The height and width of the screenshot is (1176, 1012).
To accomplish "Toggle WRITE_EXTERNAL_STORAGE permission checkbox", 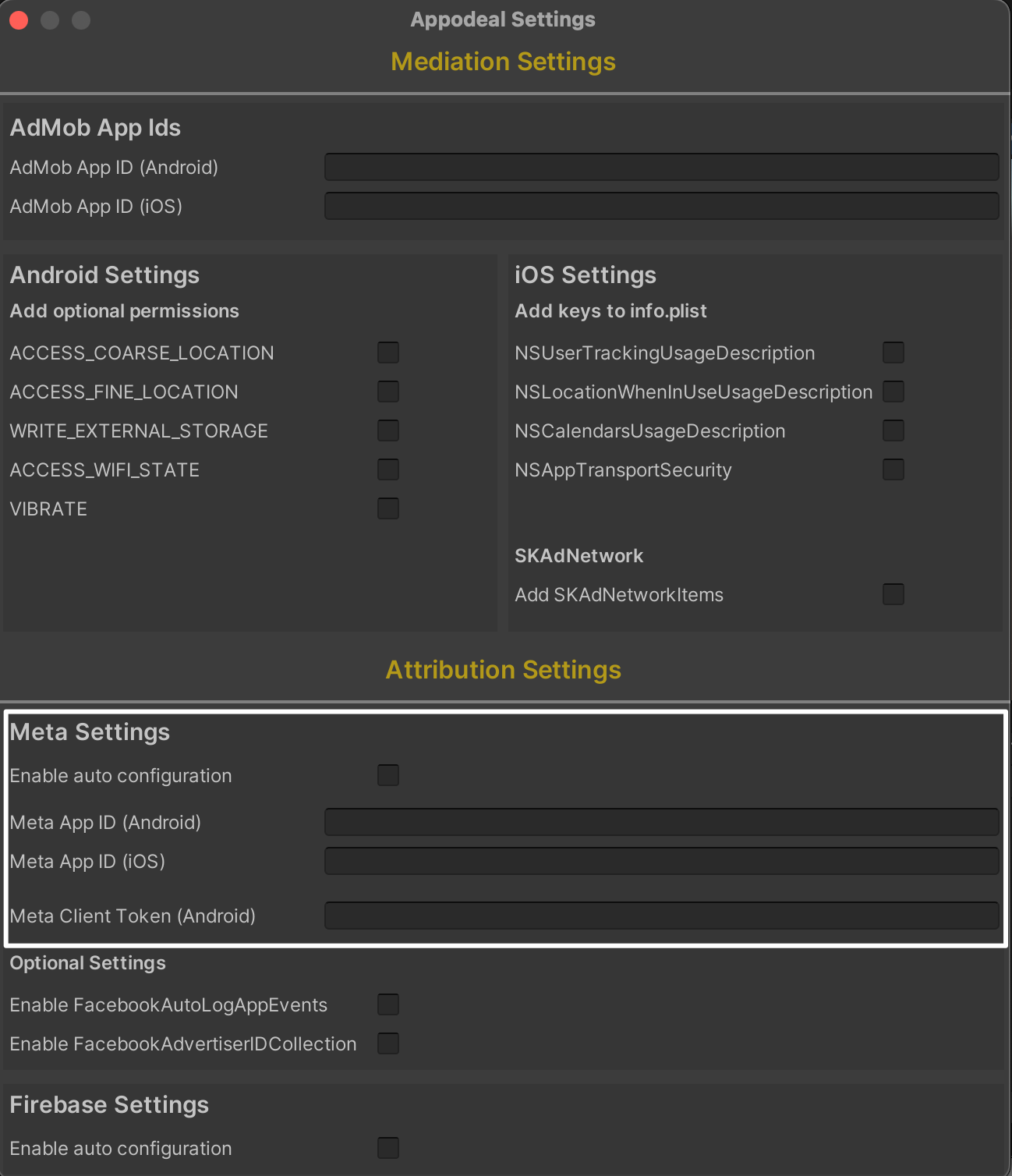I will (x=388, y=430).
